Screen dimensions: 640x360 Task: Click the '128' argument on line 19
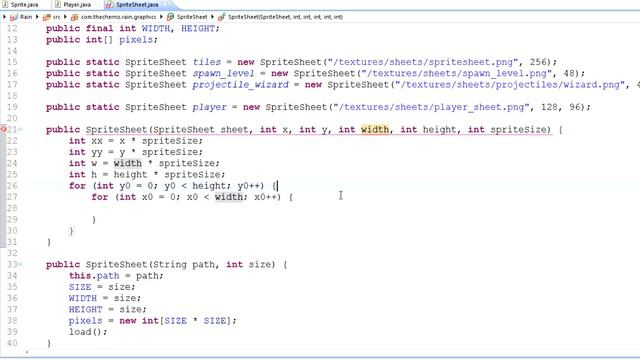[x=549, y=107]
